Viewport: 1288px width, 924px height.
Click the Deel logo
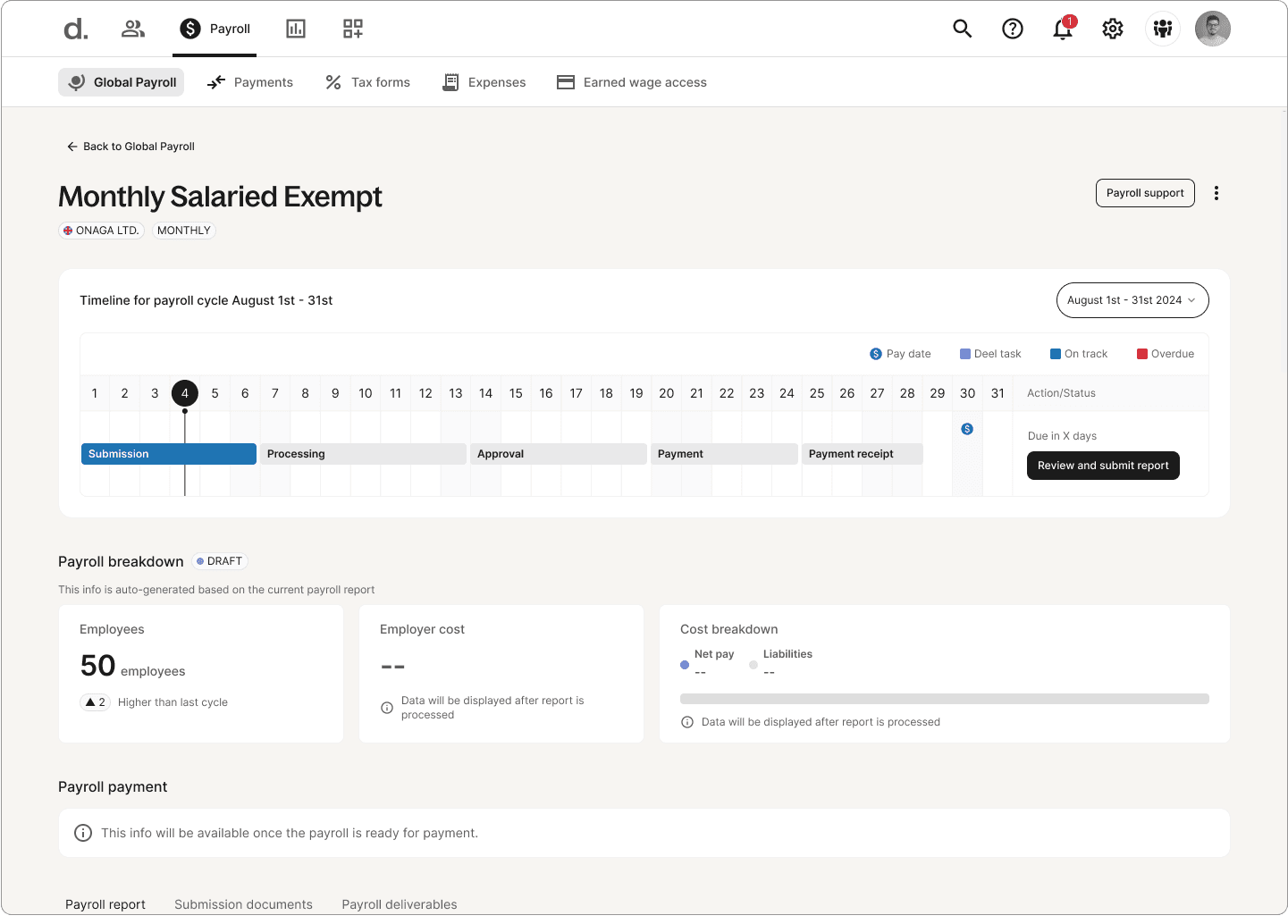pos(75,29)
